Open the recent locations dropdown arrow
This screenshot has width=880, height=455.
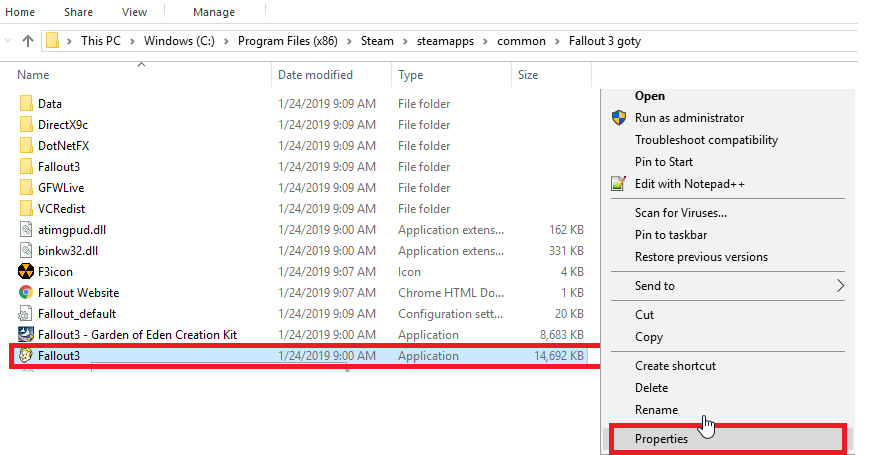pyautogui.click(x=7, y=40)
